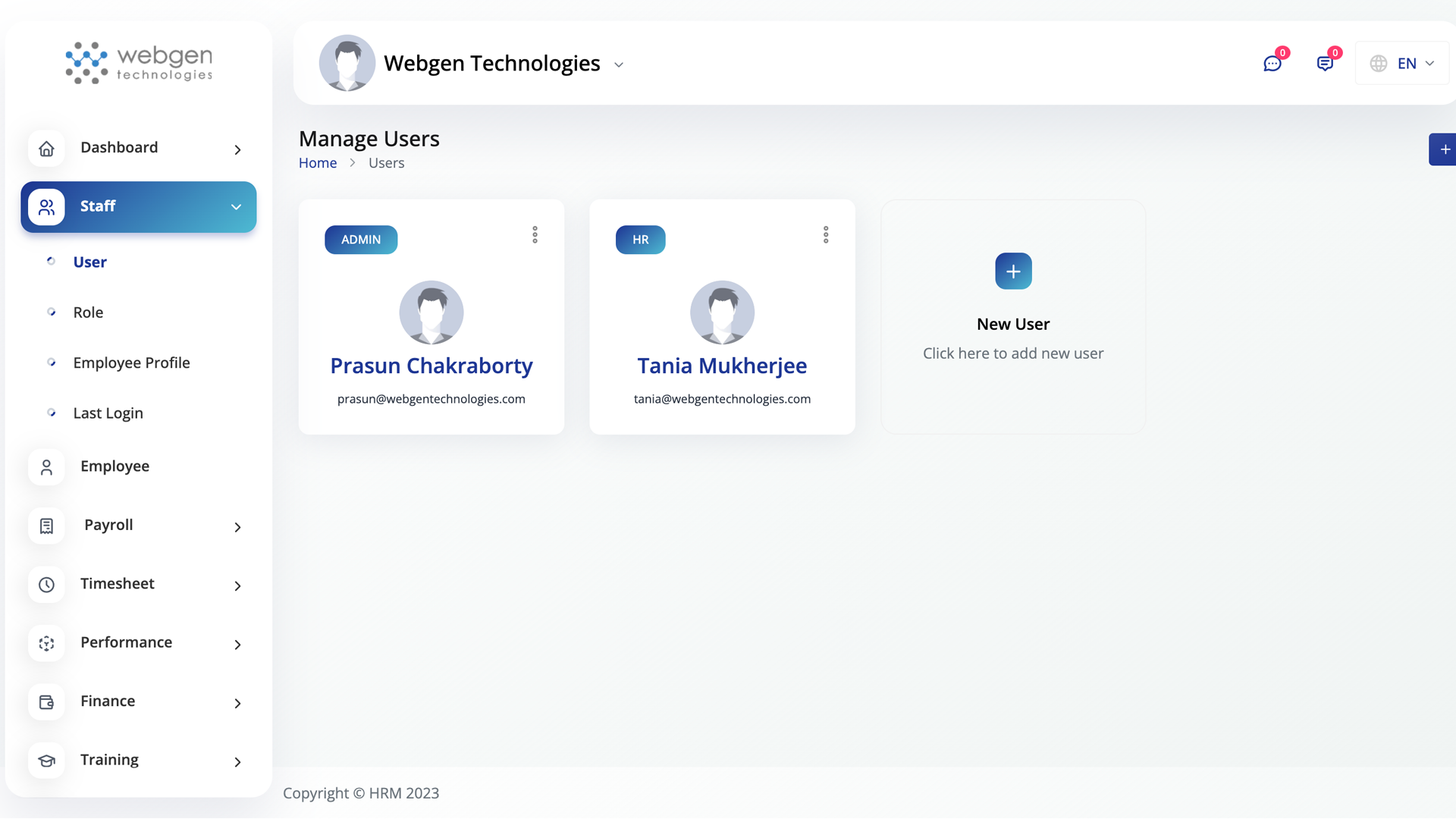The height and width of the screenshot is (819, 1456).
Task: Click Prasun Chakraborty's avatar thumbnail
Action: [x=431, y=312]
